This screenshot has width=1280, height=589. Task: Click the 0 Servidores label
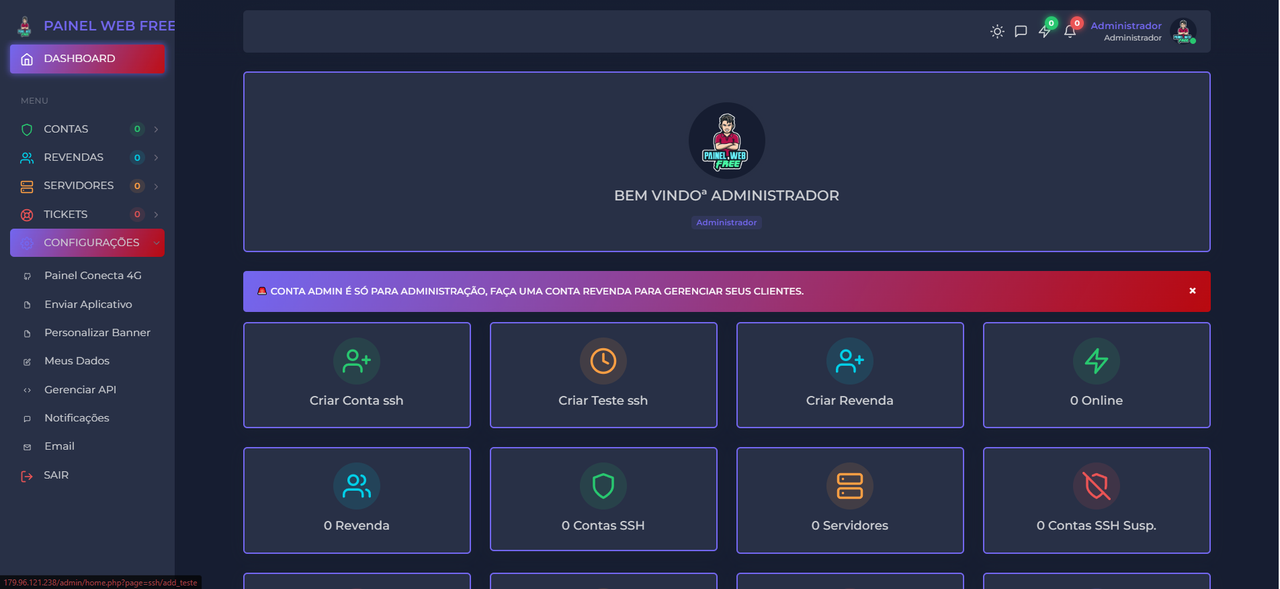pyautogui.click(x=850, y=526)
